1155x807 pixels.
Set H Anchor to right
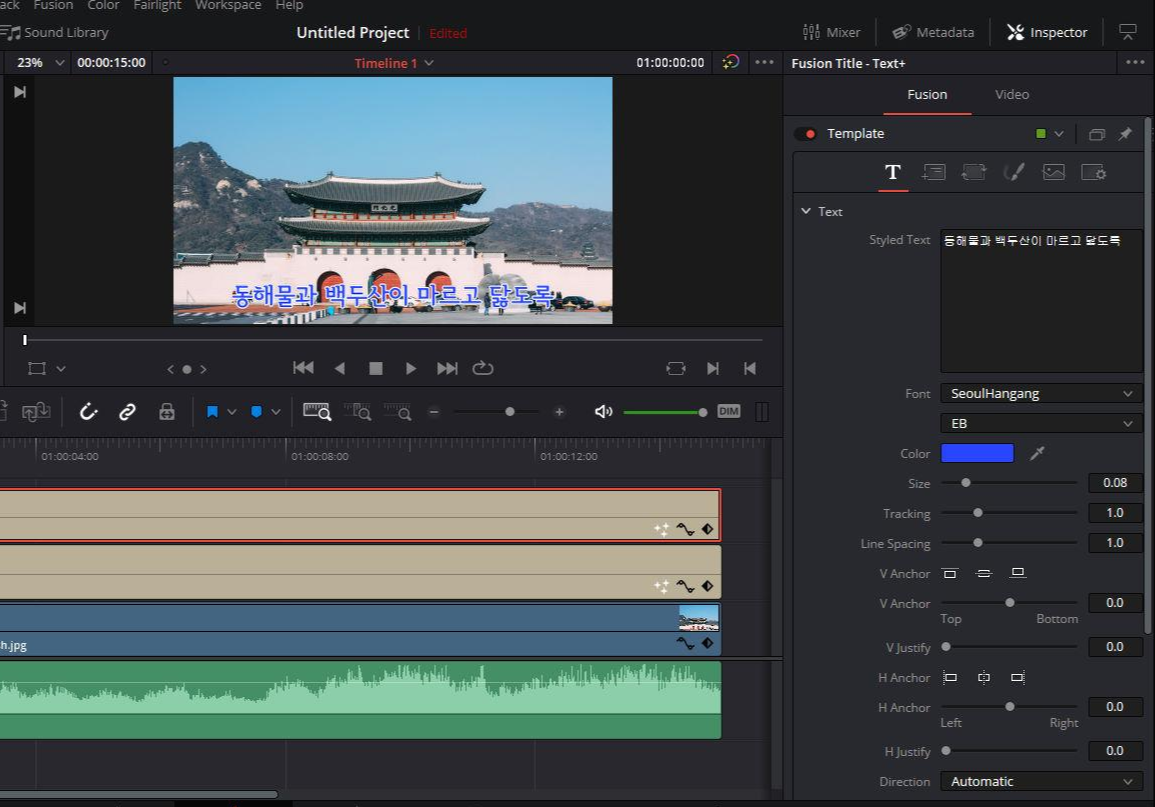click(x=1018, y=677)
